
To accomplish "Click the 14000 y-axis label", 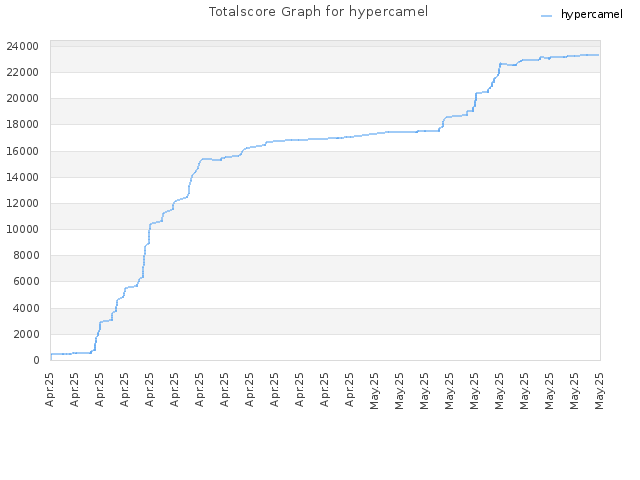I will 22,177.
